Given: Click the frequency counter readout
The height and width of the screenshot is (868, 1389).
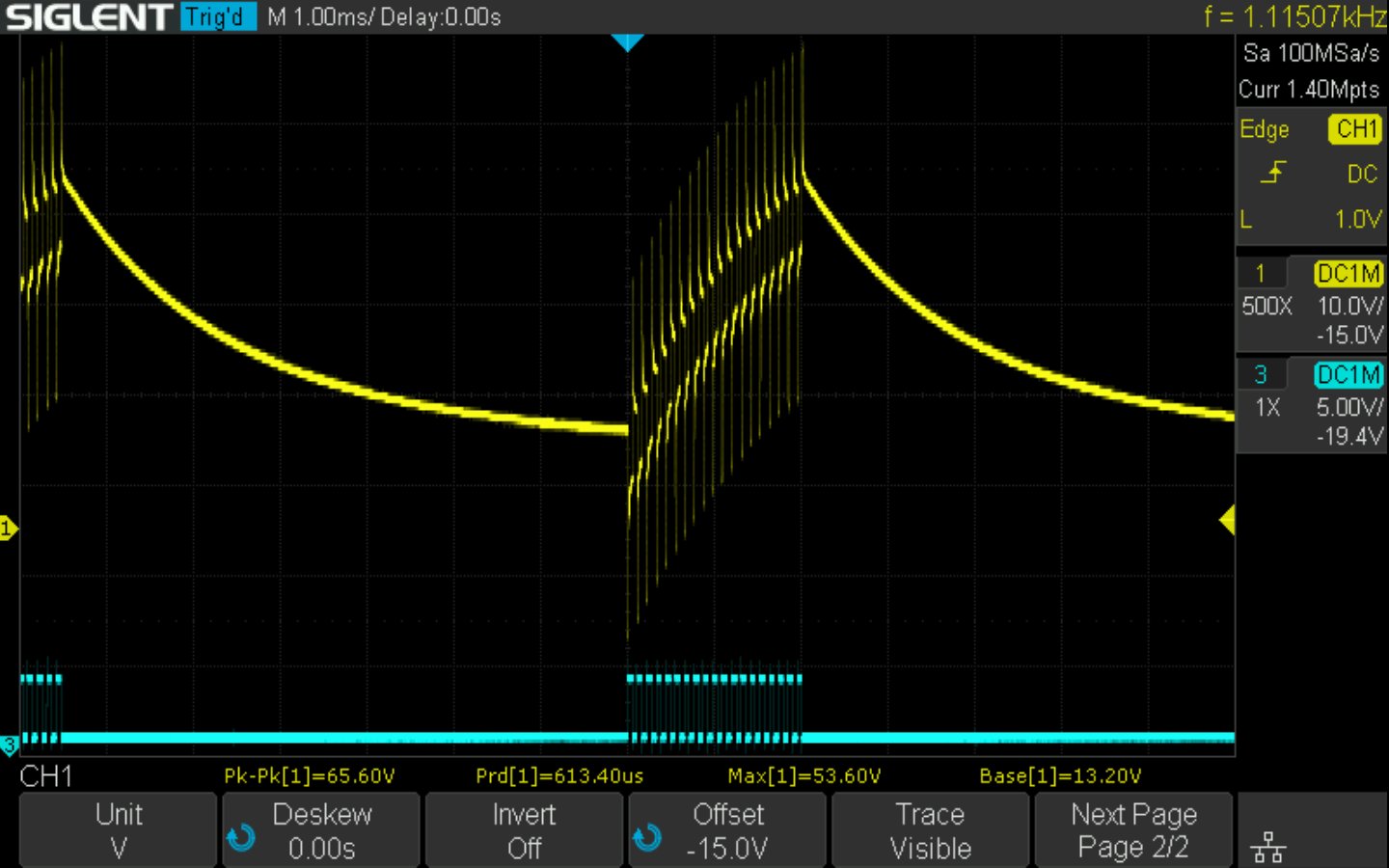Looking at the screenshot, I should click(1294, 16).
